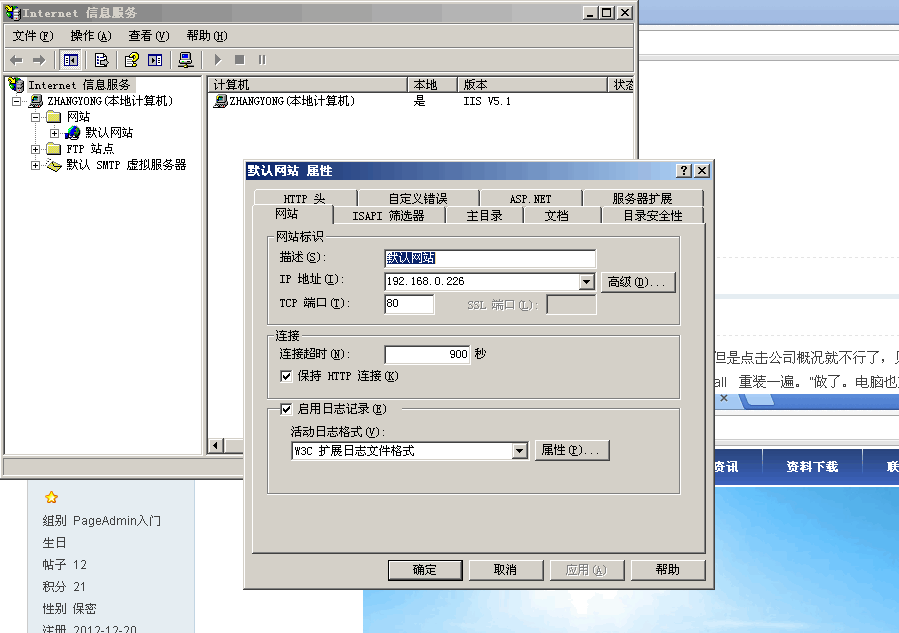This screenshot has width=899, height=633.
Task: Click the computer connect icon in toolbar
Action: [185, 60]
